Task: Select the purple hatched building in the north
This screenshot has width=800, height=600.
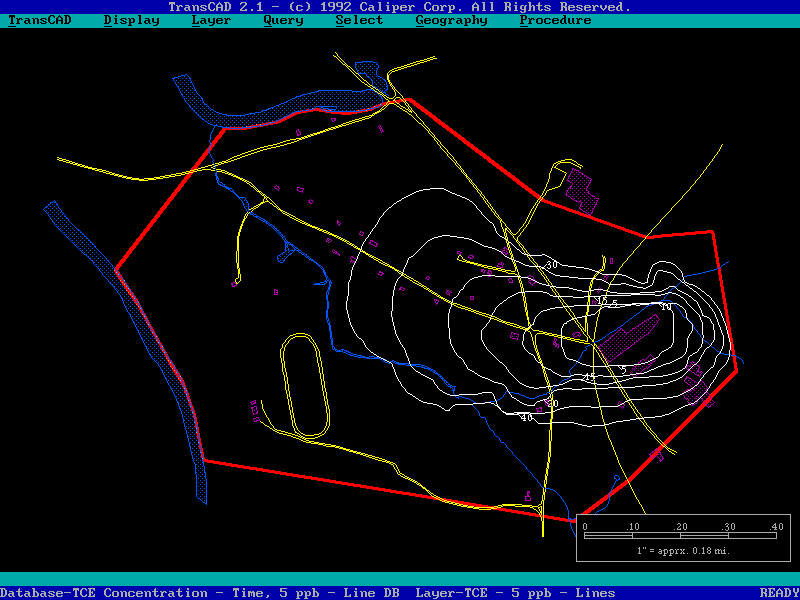Action: pyautogui.click(x=582, y=189)
